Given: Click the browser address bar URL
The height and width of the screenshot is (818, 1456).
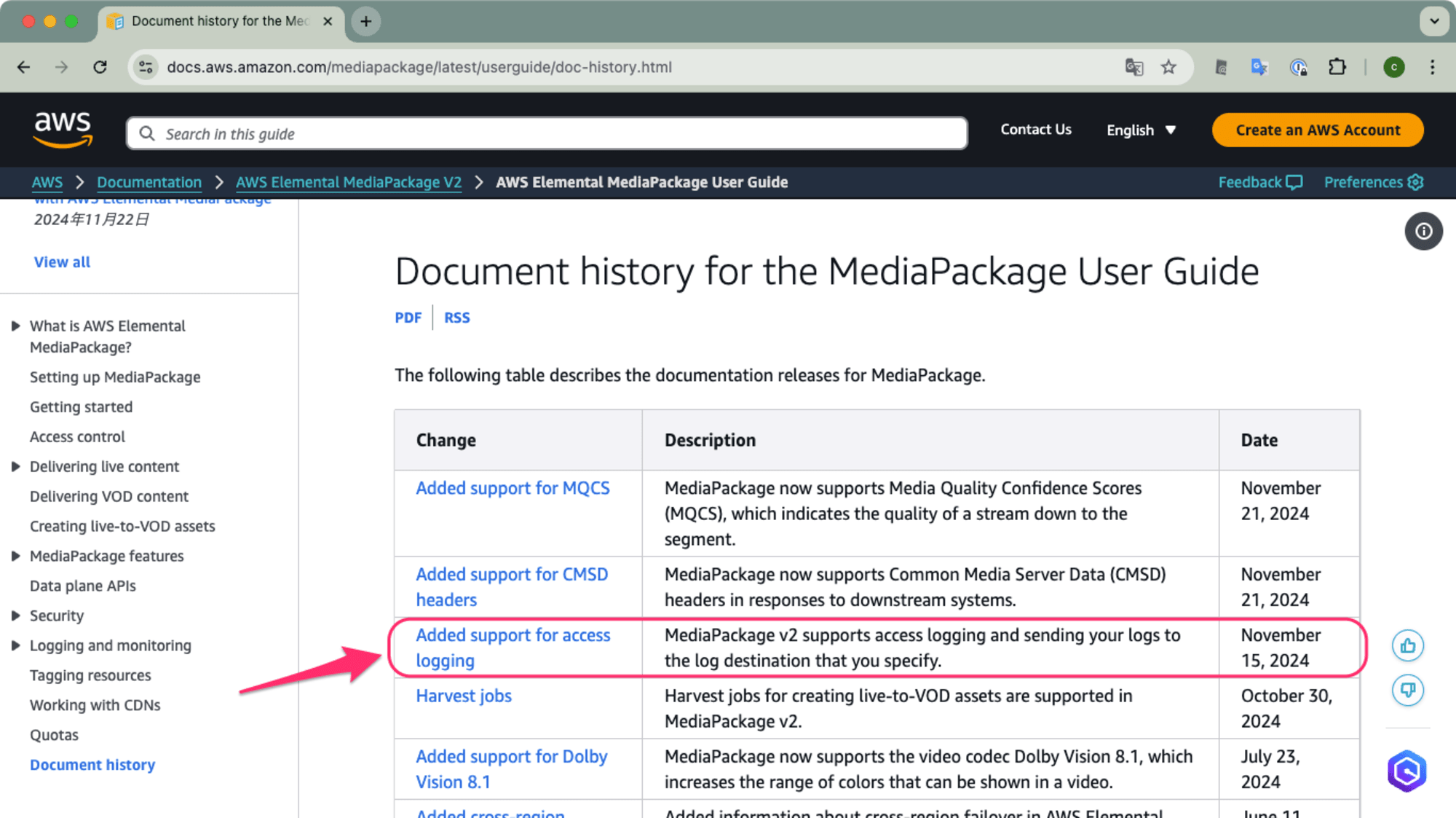Looking at the screenshot, I should 419,67.
